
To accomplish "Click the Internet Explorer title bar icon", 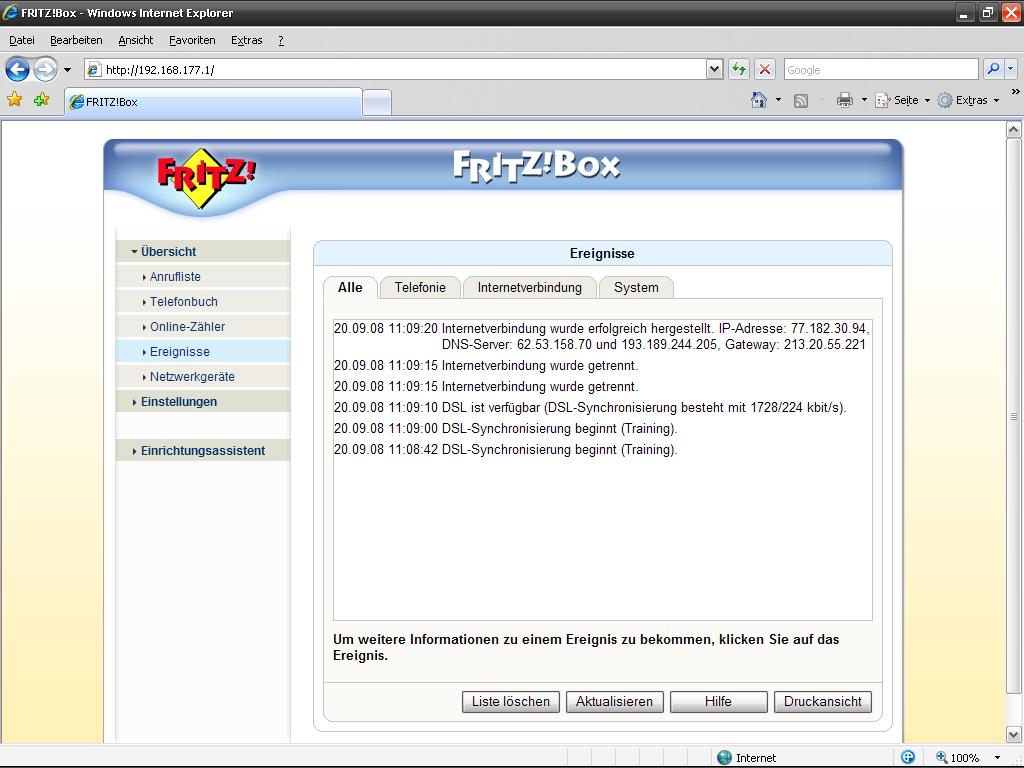I will [10, 12].
